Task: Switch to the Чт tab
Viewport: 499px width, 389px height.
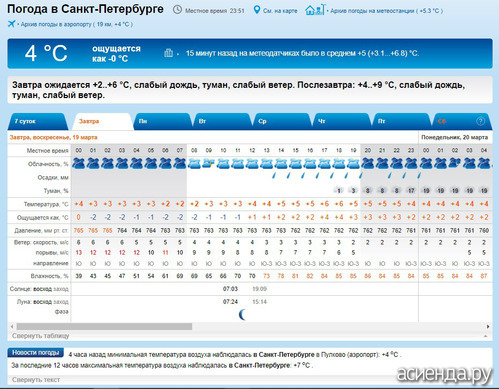Action: pos(342,122)
